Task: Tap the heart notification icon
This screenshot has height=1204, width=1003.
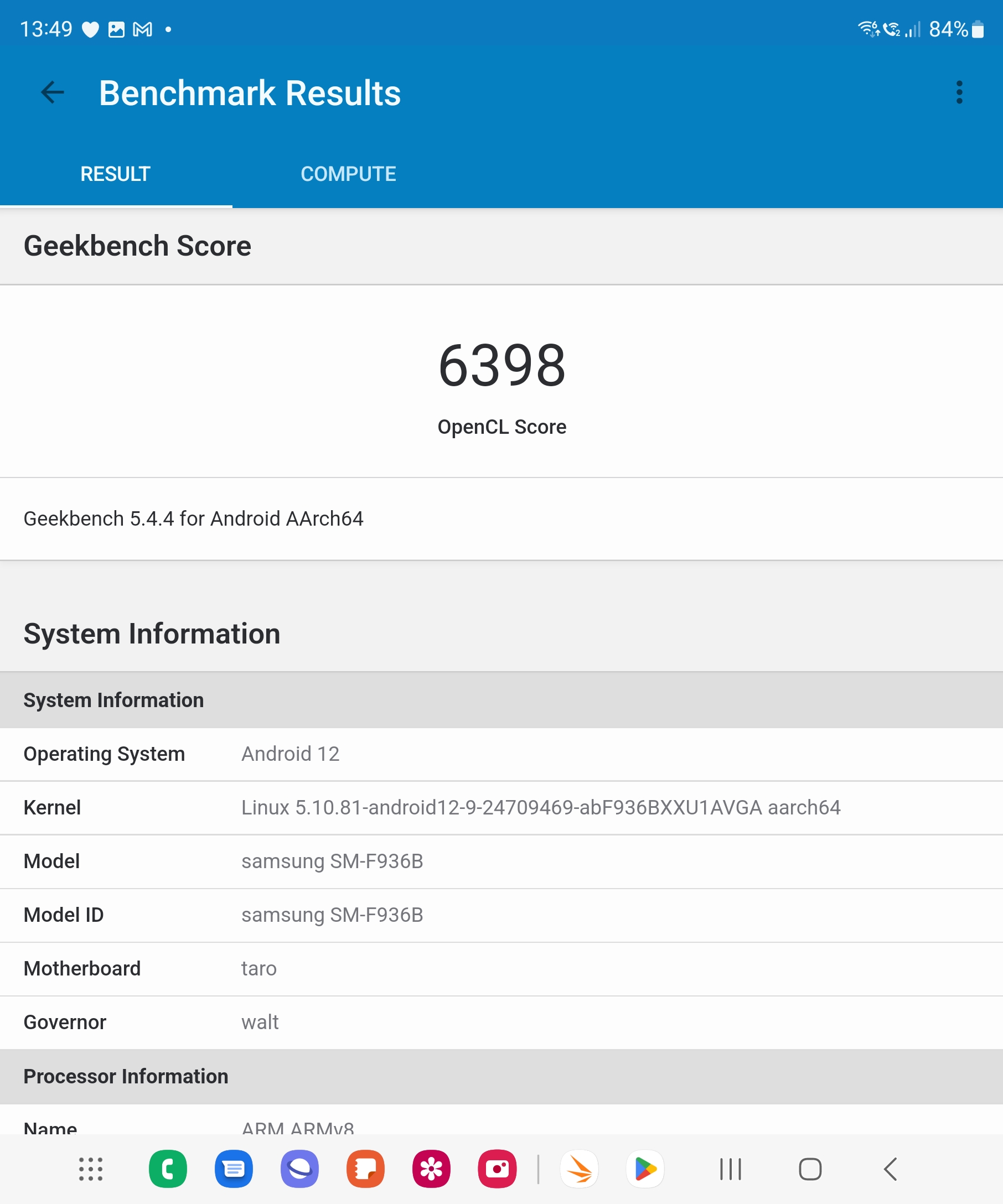Action: pos(91,29)
